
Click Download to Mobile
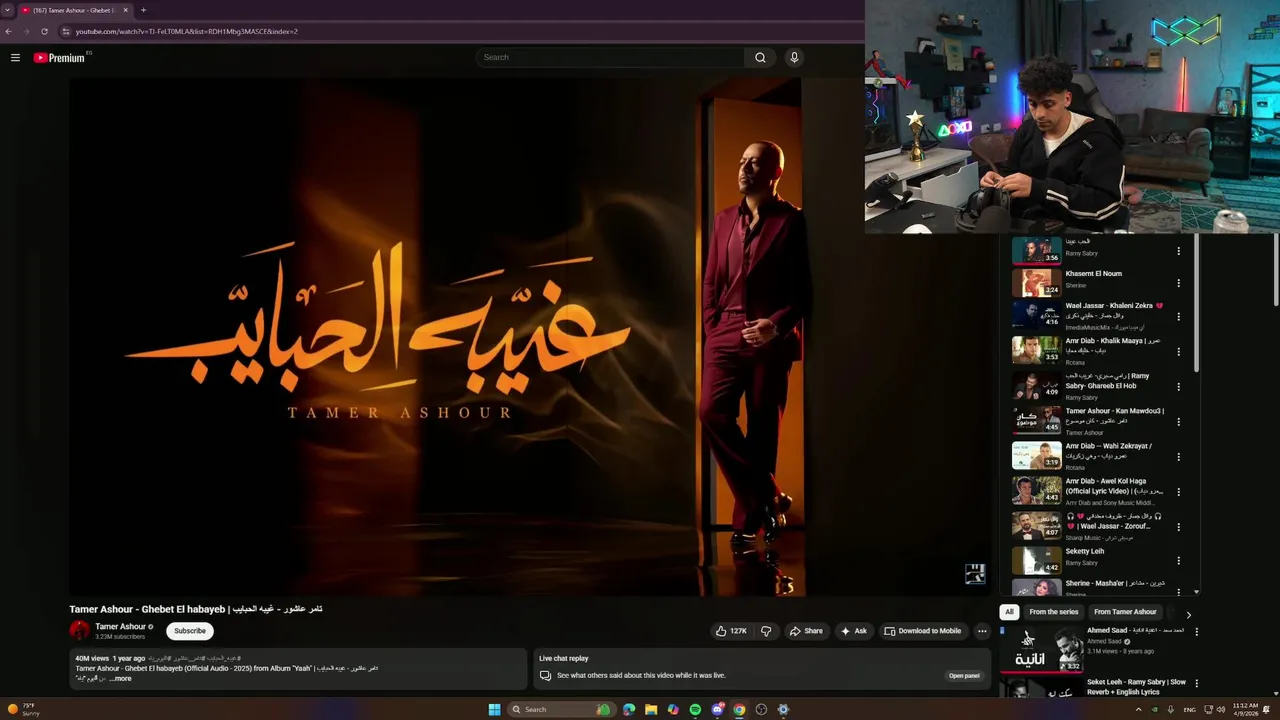922,631
